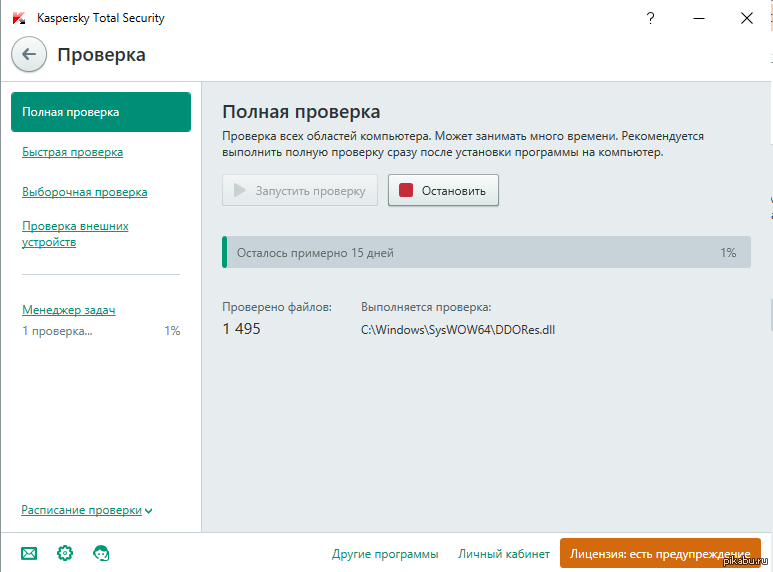Open the Менеджер задач link

coord(69,310)
